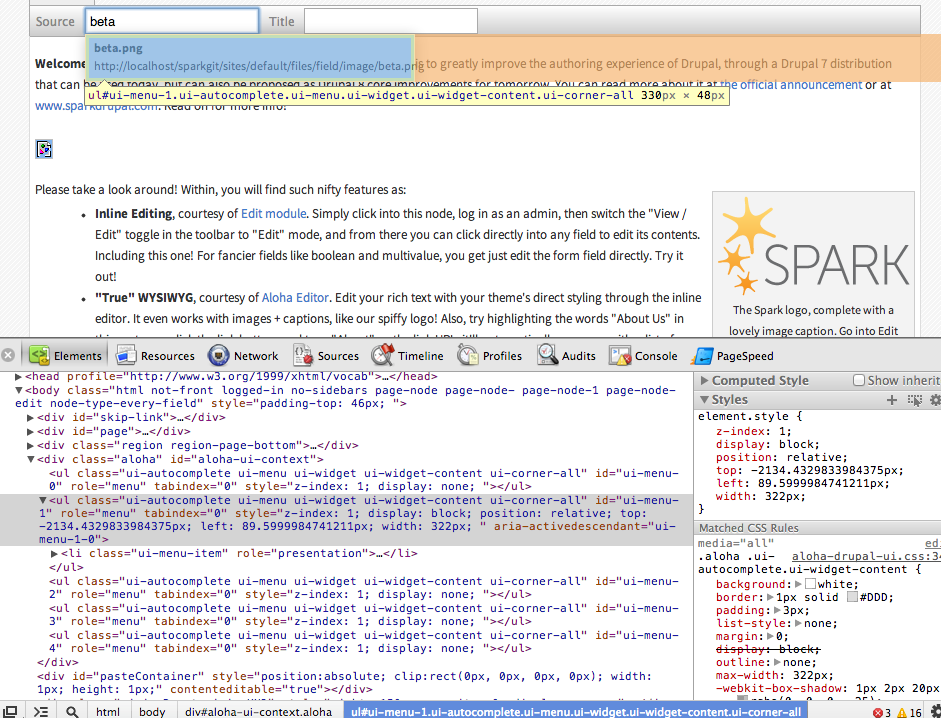Open the Audits panel
This screenshot has height=718, width=941.
coord(567,355)
